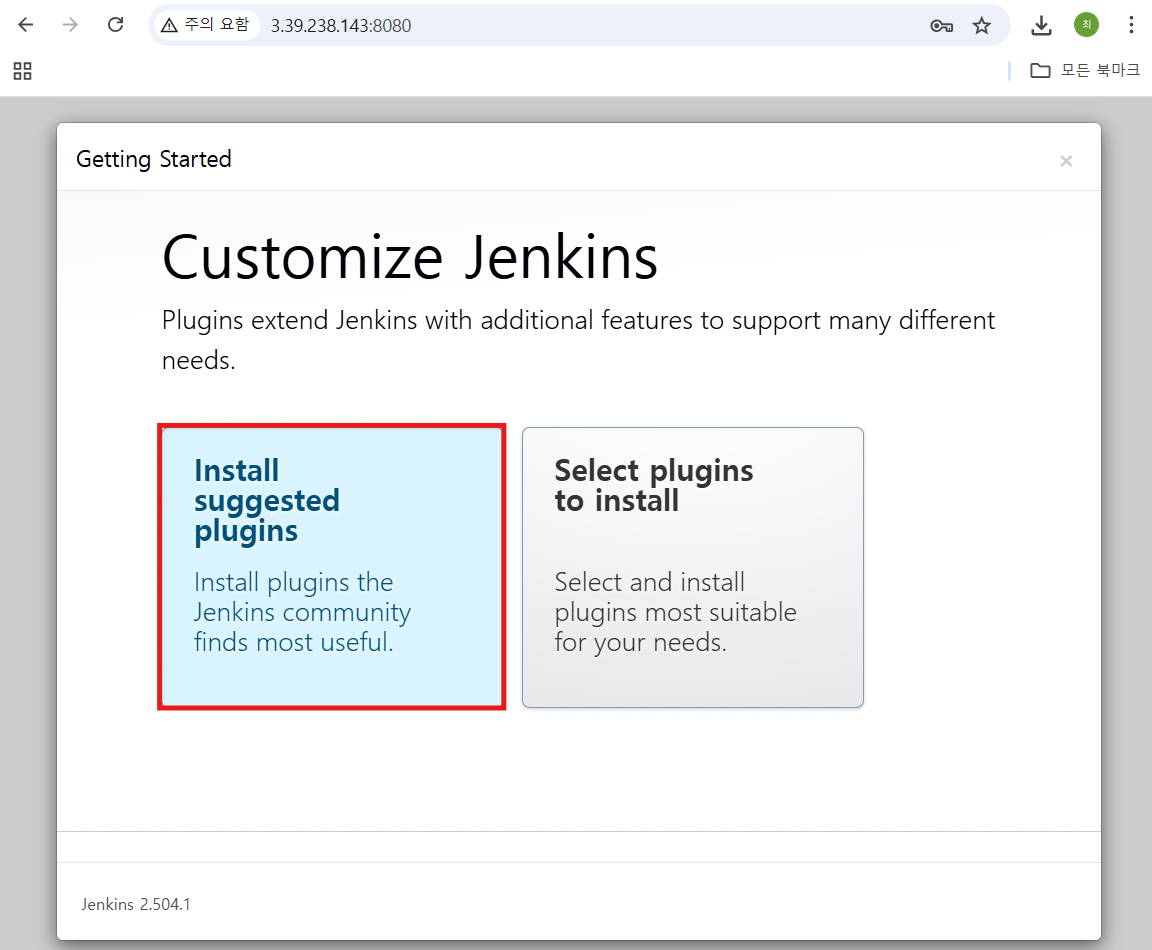This screenshot has width=1152, height=950.
Task: Open the security warning site info
Action: tap(206, 25)
